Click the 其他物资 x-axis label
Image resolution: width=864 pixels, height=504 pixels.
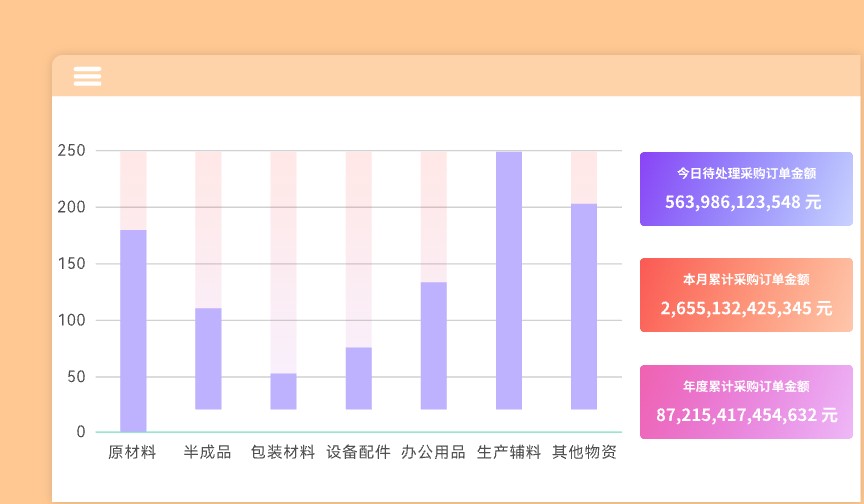point(584,452)
